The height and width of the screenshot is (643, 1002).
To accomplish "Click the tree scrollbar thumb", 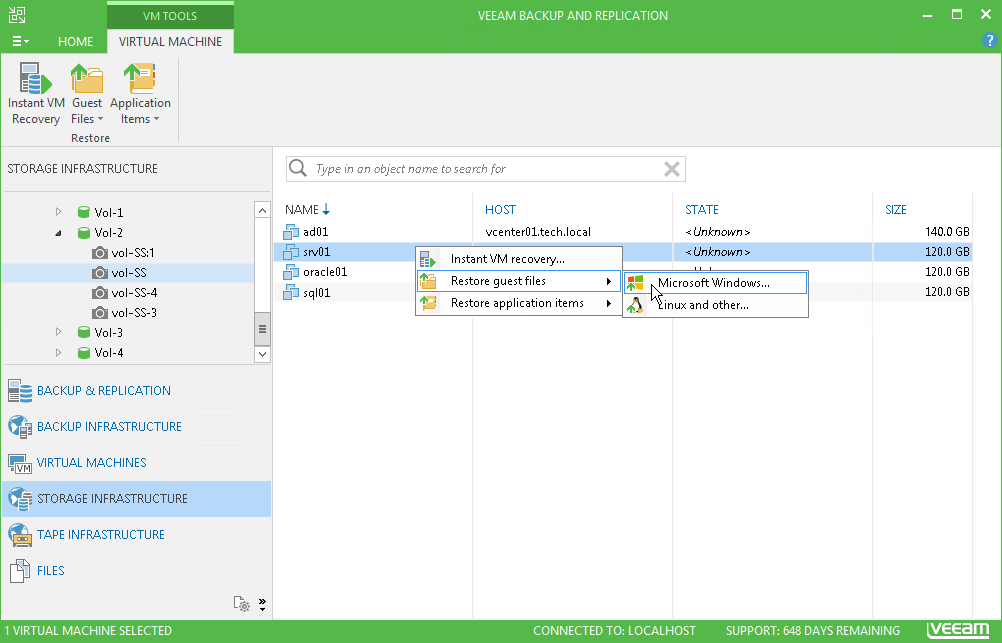I will click(x=262, y=329).
